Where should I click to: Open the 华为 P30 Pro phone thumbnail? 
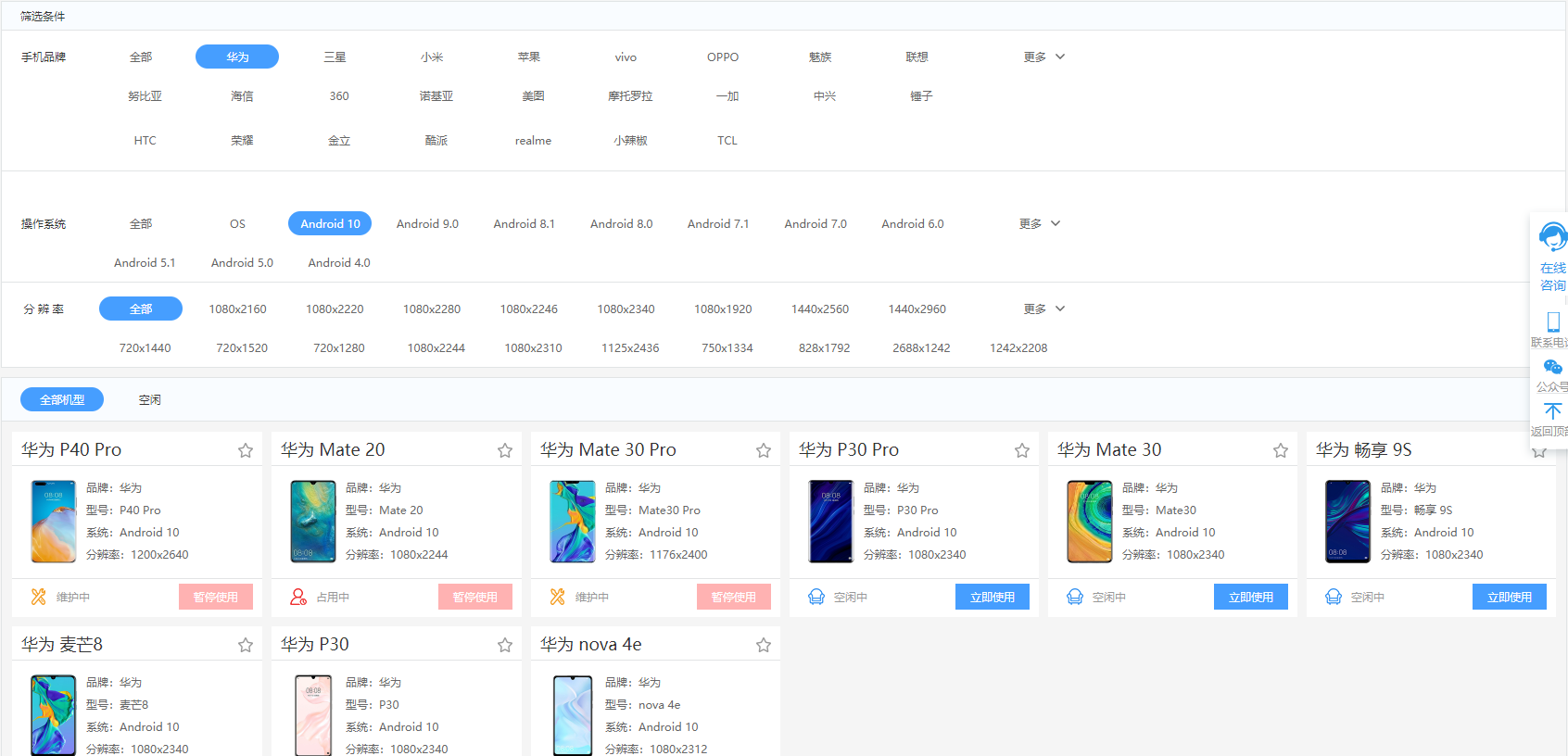coord(831,522)
